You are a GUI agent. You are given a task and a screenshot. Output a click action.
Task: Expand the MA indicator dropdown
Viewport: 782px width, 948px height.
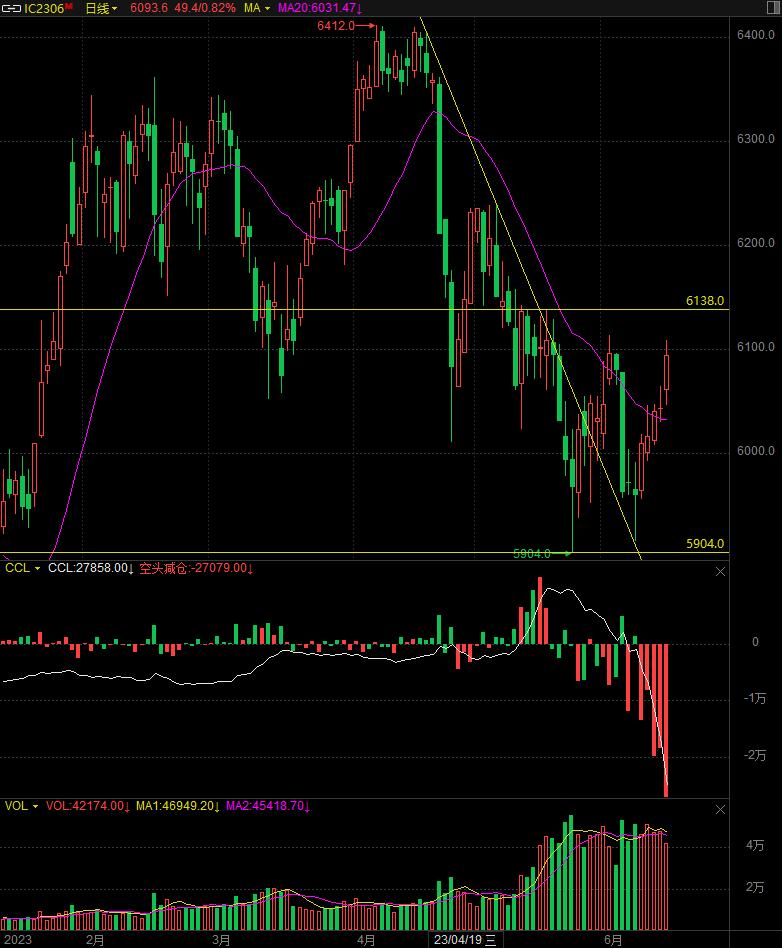257,8
